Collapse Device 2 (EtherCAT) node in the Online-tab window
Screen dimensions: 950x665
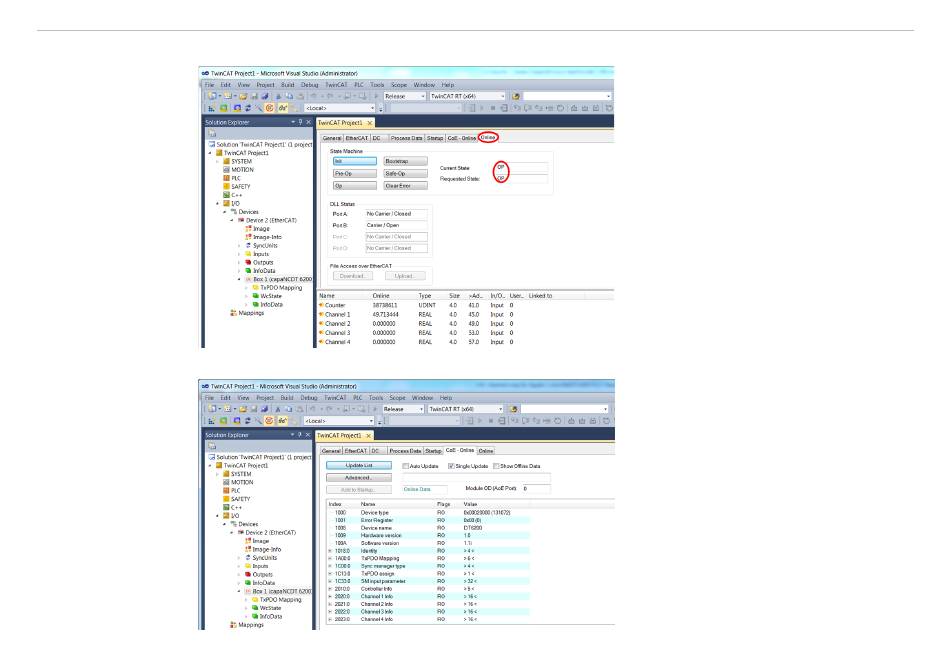click(x=232, y=220)
